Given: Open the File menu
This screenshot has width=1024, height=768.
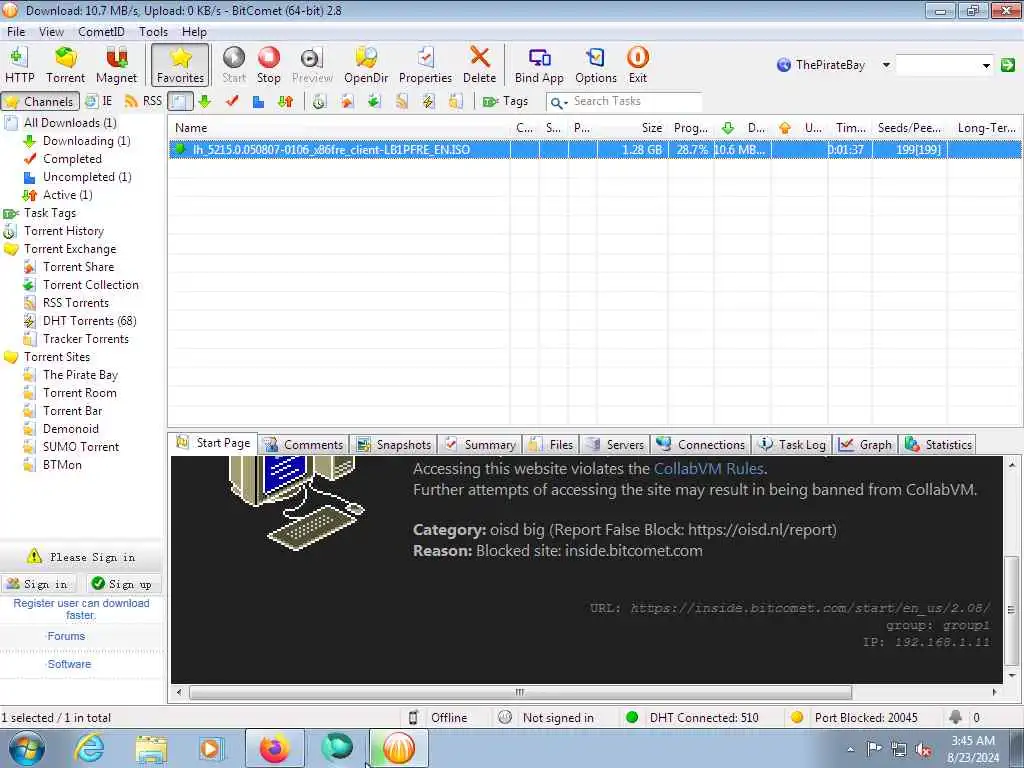Looking at the screenshot, I should pos(16,31).
